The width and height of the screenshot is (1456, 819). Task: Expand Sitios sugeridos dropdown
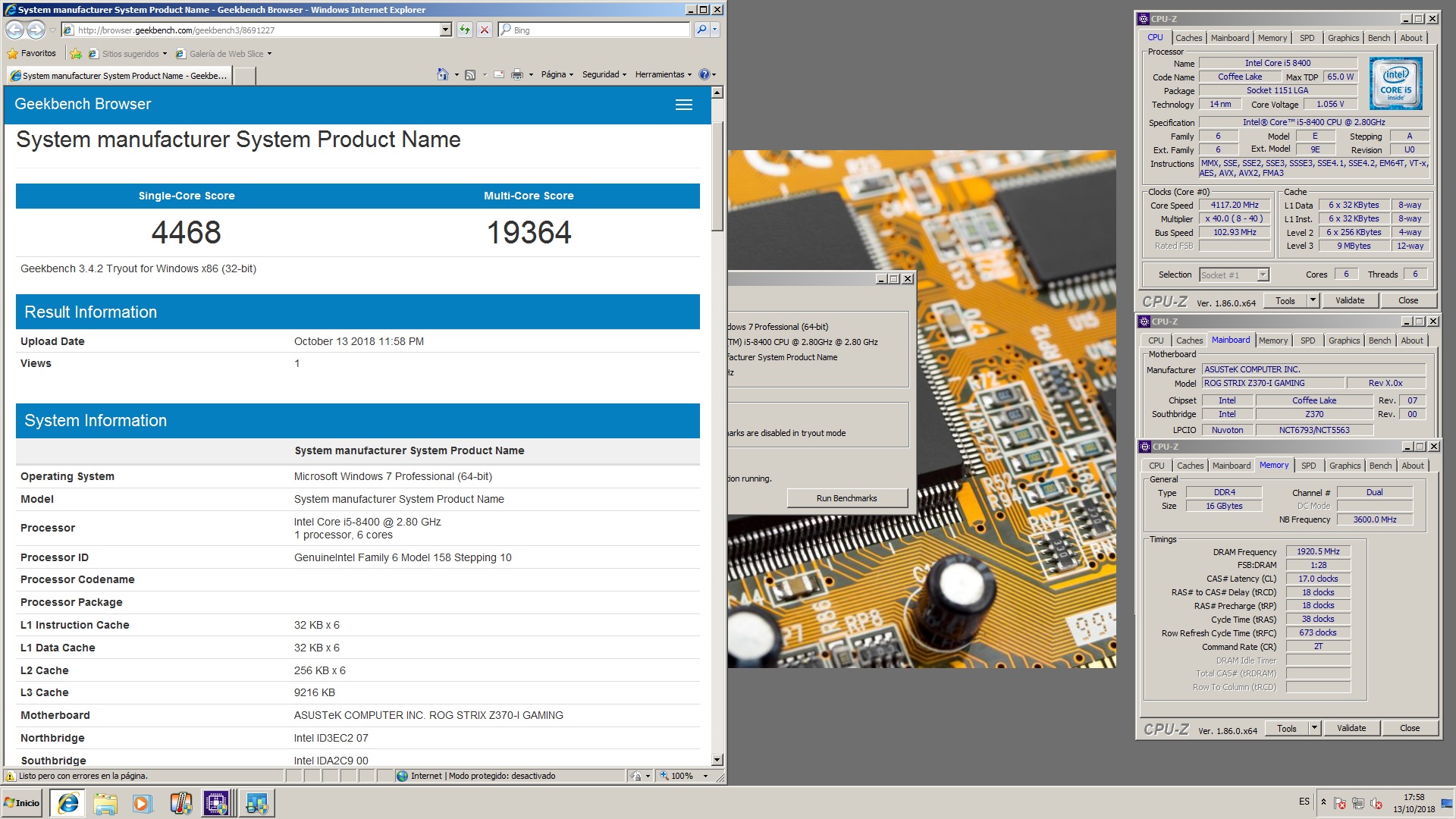tap(165, 54)
